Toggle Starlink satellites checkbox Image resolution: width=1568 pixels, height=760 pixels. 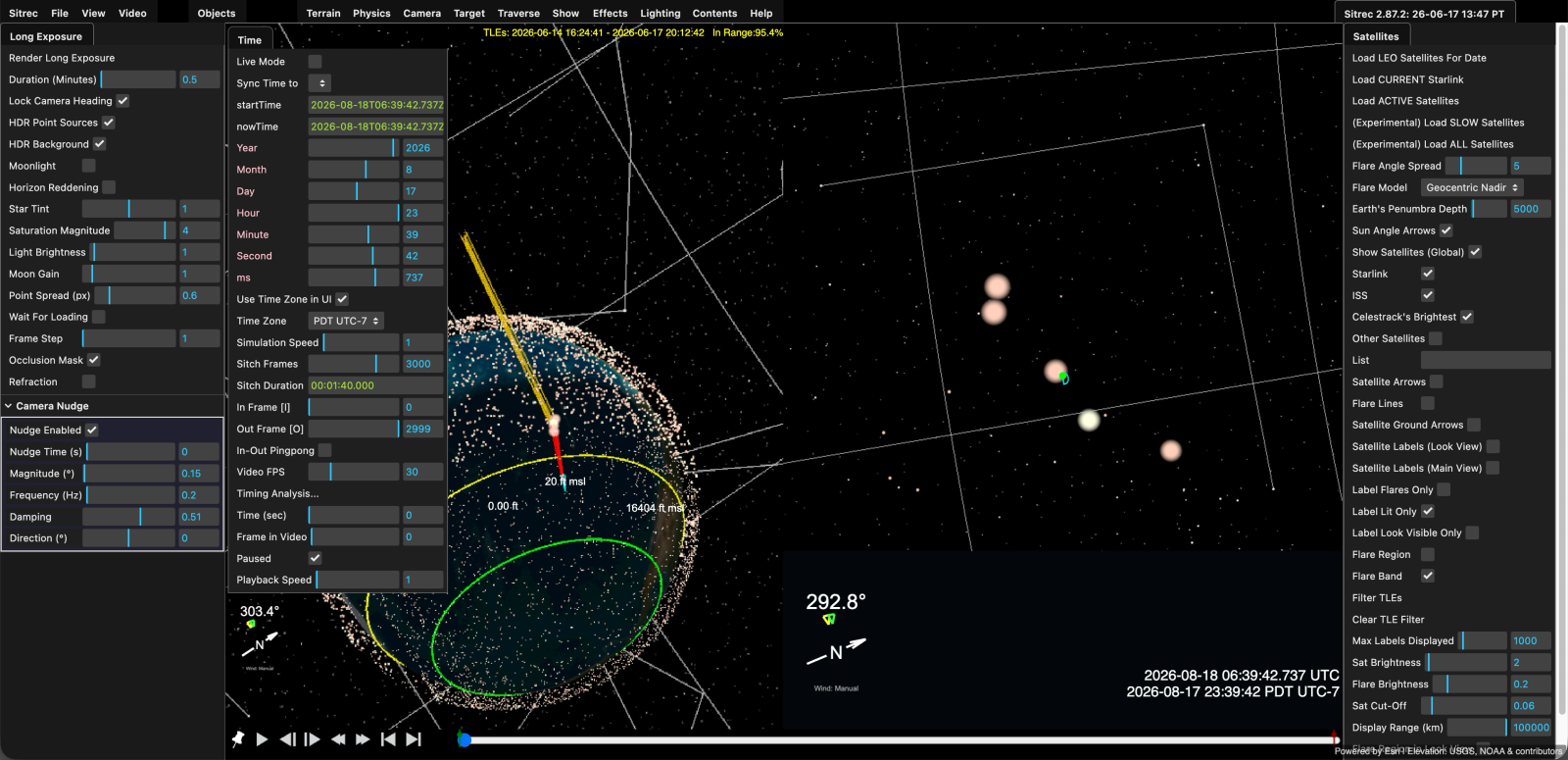(1428, 274)
